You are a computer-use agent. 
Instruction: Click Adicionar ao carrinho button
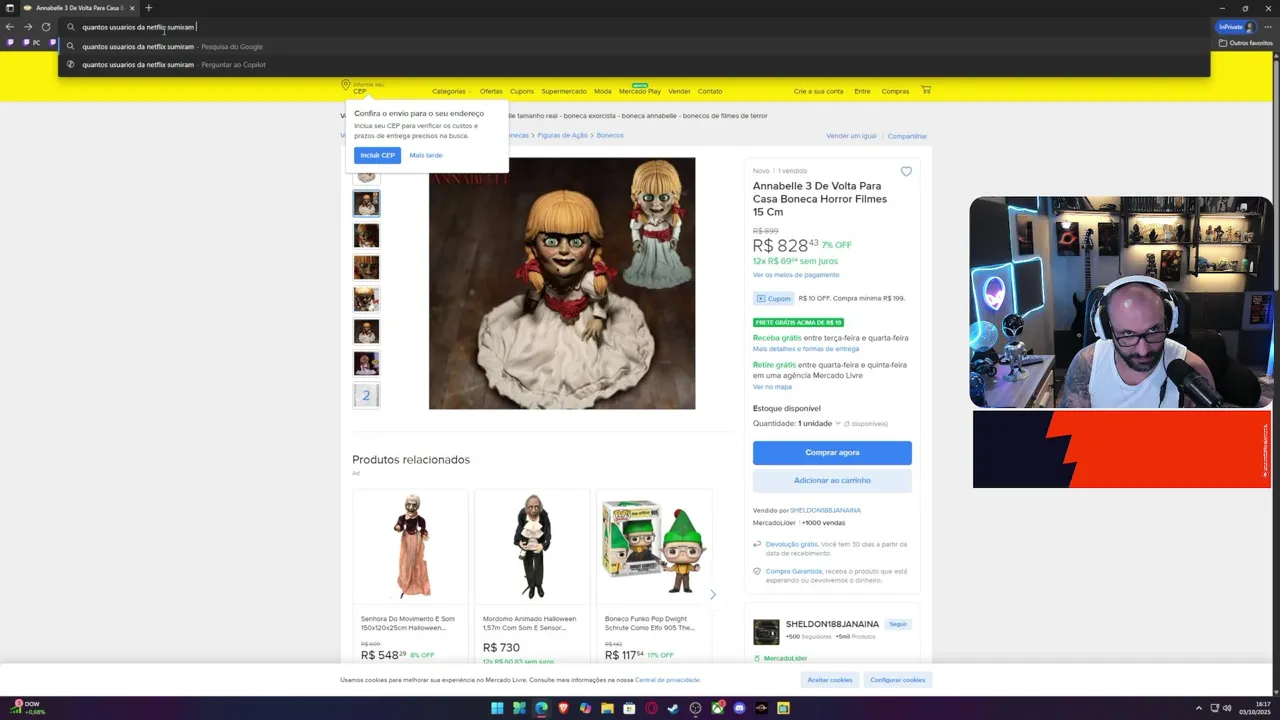pyautogui.click(x=832, y=481)
